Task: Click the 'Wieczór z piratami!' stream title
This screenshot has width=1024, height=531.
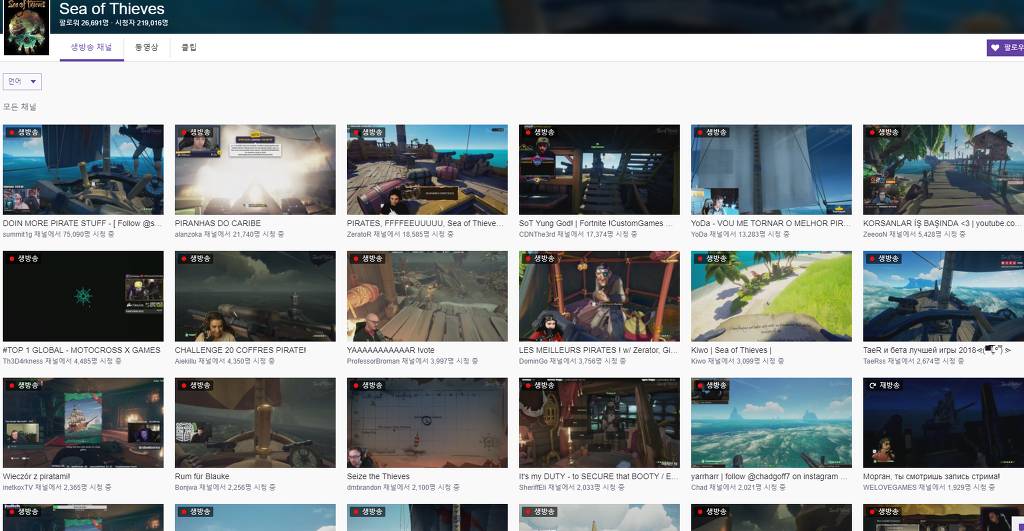Action: point(37,477)
